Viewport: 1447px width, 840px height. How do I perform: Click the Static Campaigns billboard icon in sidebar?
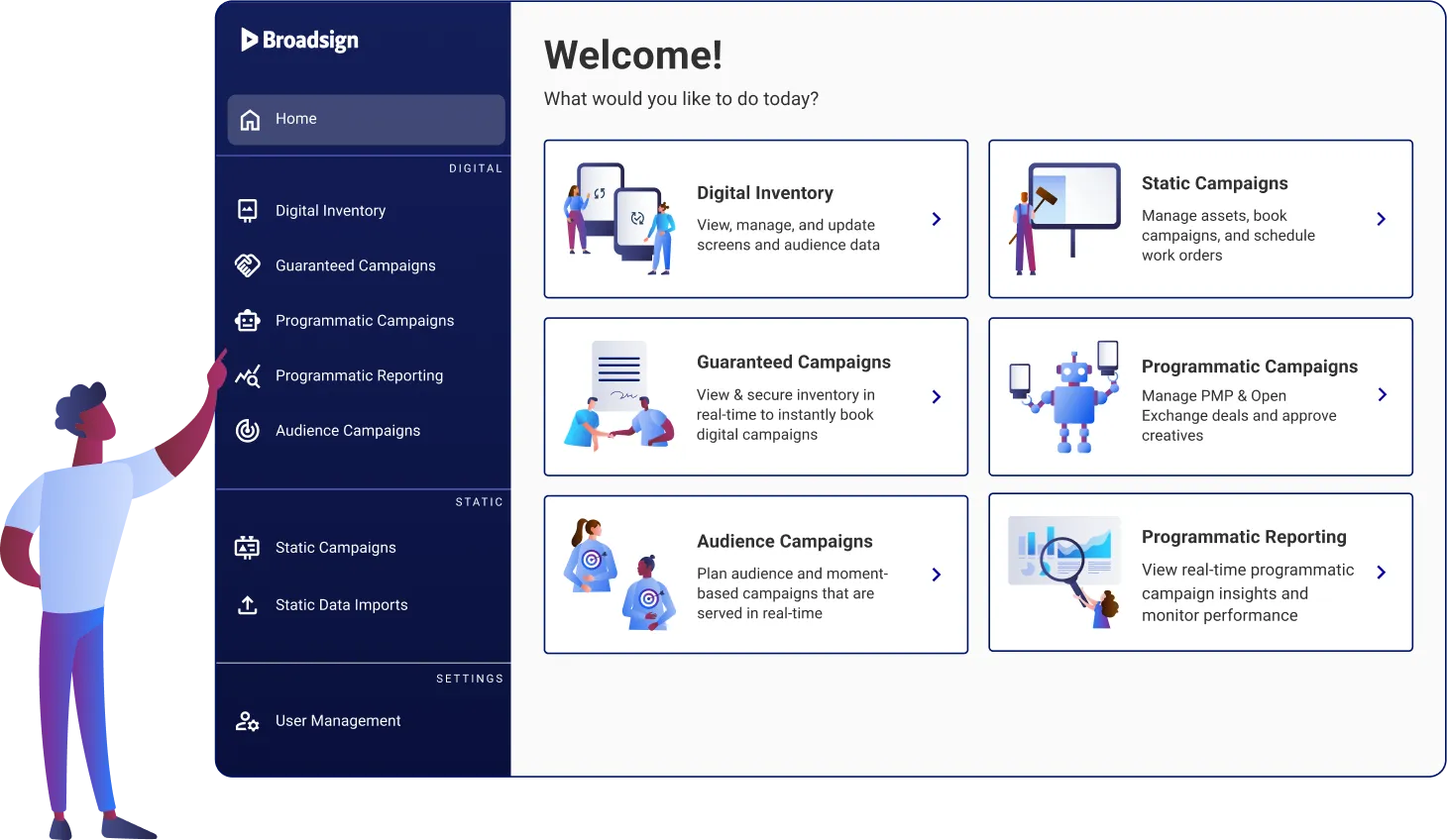pos(248,548)
